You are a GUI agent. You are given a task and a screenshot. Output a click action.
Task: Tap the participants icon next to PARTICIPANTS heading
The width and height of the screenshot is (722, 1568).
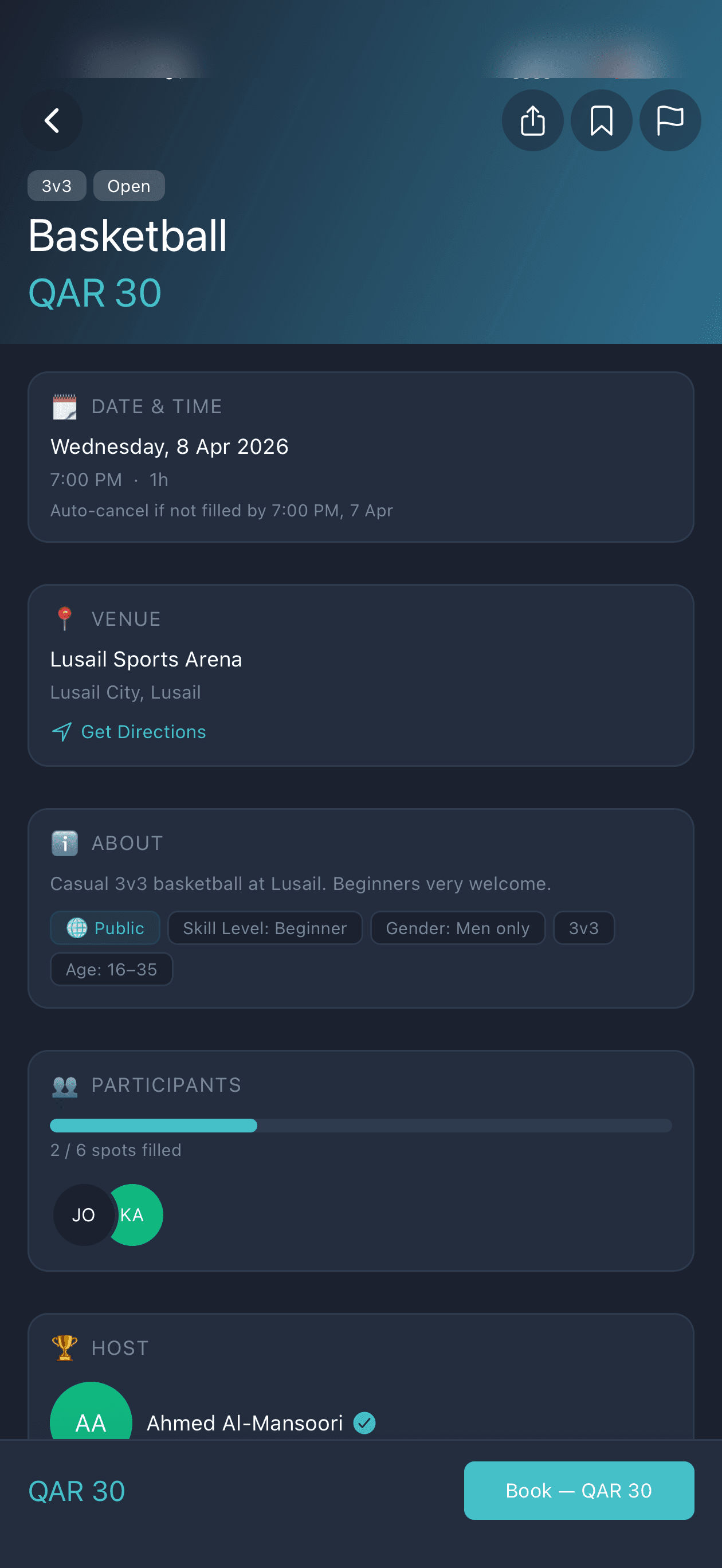pyautogui.click(x=65, y=1085)
